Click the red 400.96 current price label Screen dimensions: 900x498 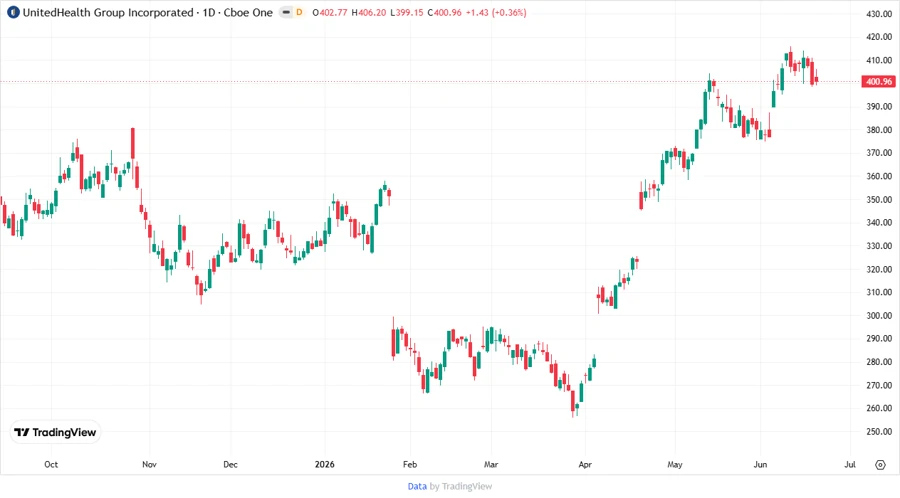[x=879, y=81]
